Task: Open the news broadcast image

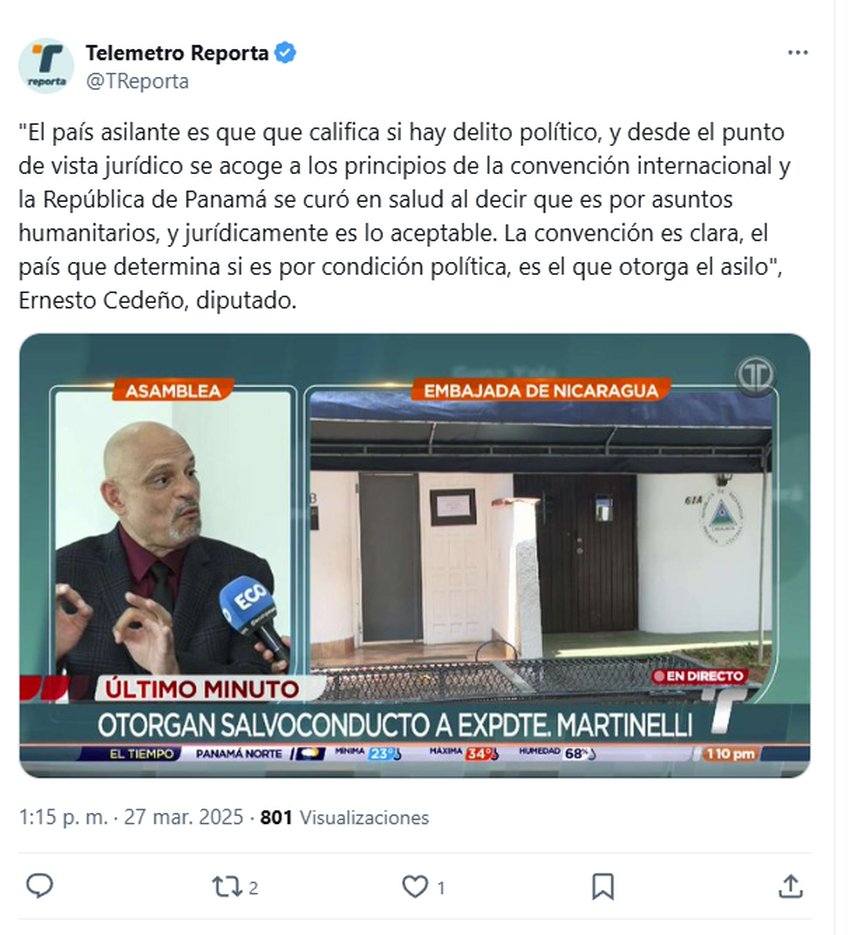Action: [414, 555]
